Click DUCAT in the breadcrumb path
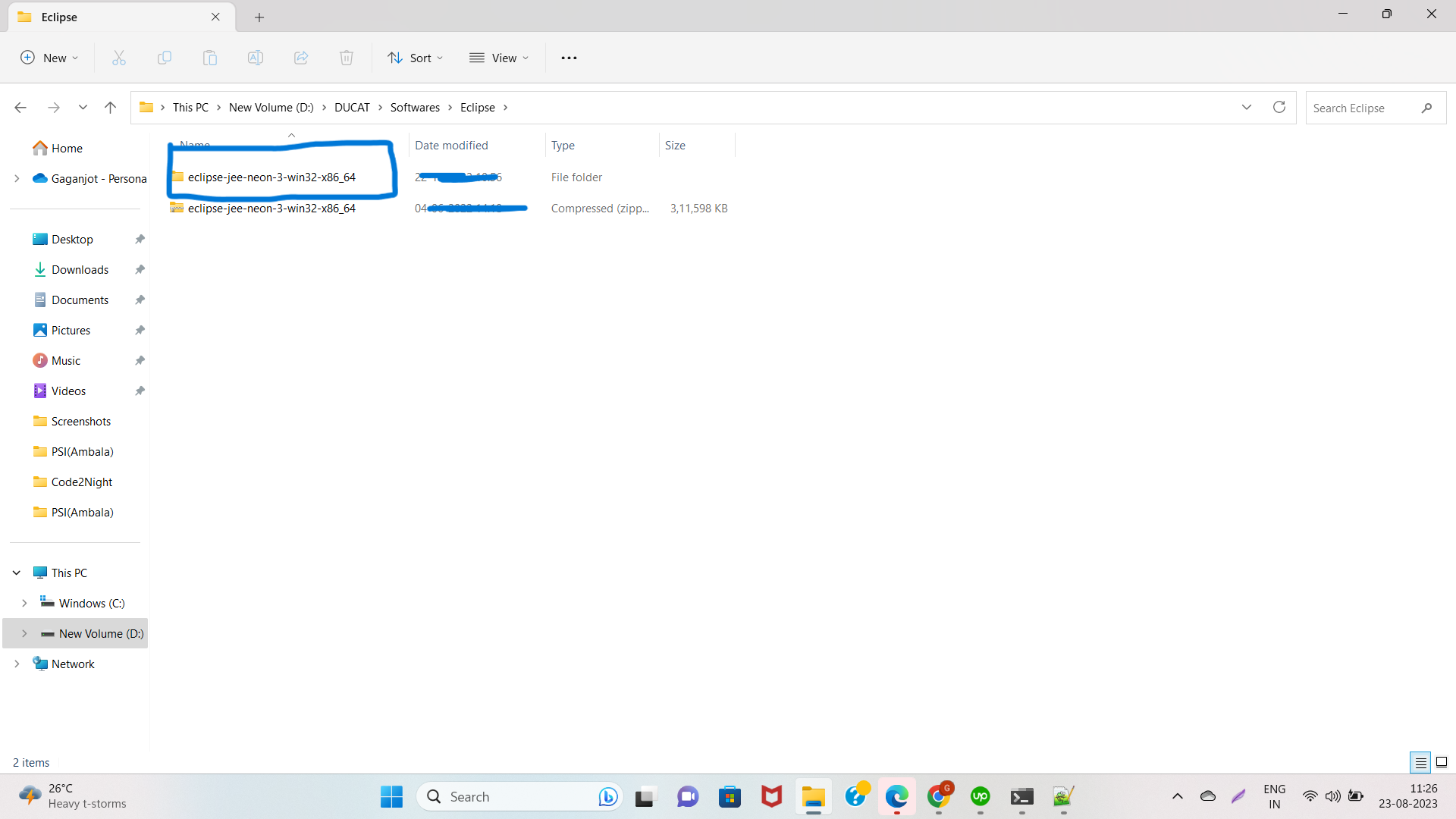The width and height of the screenshot is (1456, 819). (x=352, y=108)
